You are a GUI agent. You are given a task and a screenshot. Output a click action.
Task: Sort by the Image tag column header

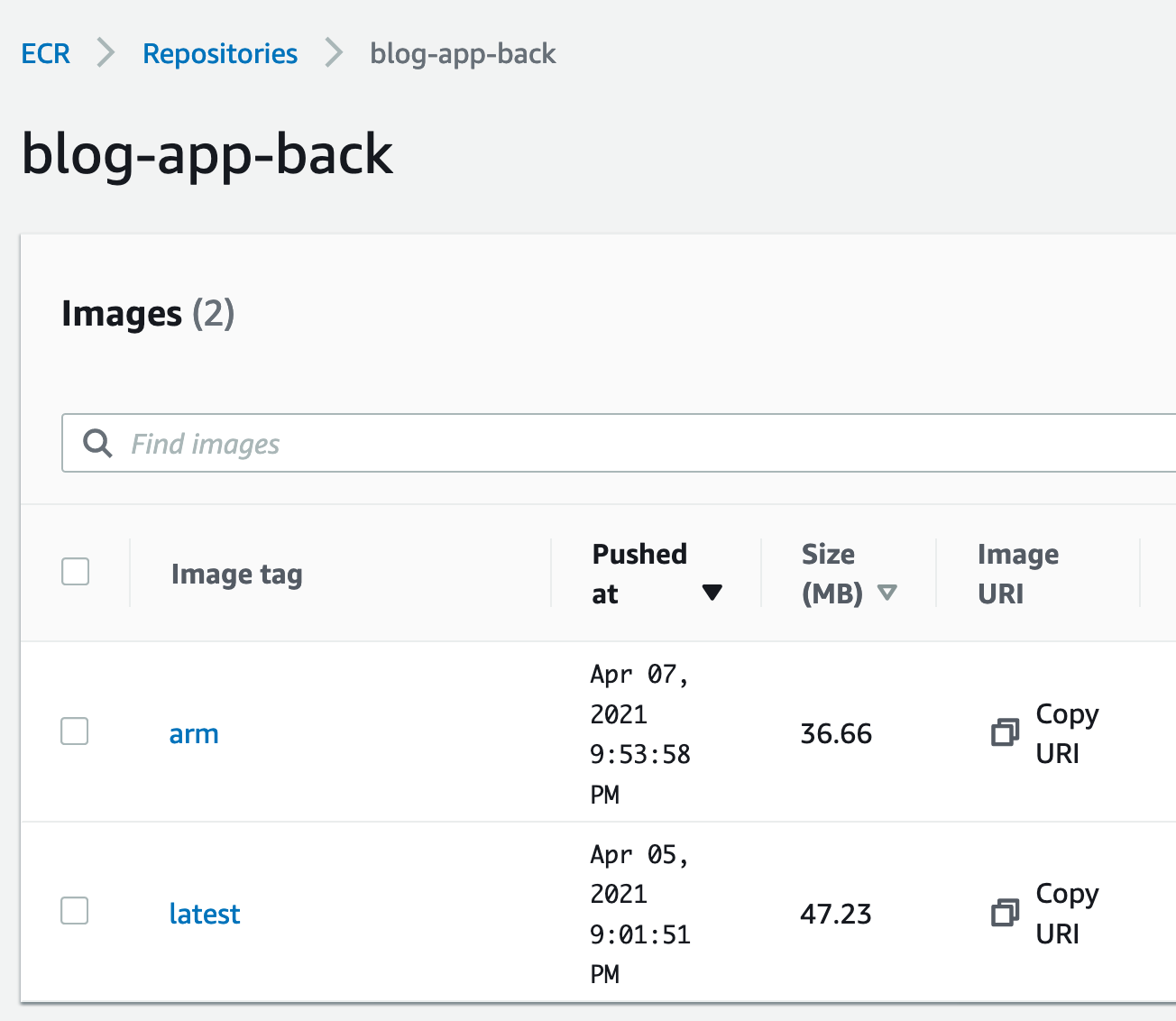[x=236, y=575]
